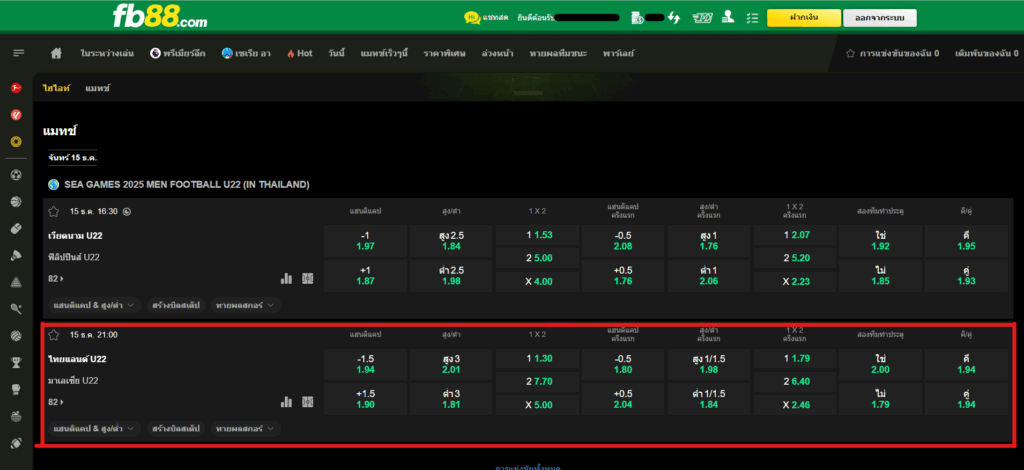Viewport: 1024px width, 470px height.
Task: Open pitch lineup icon for Vietnam U22 match
Action: 308,279
